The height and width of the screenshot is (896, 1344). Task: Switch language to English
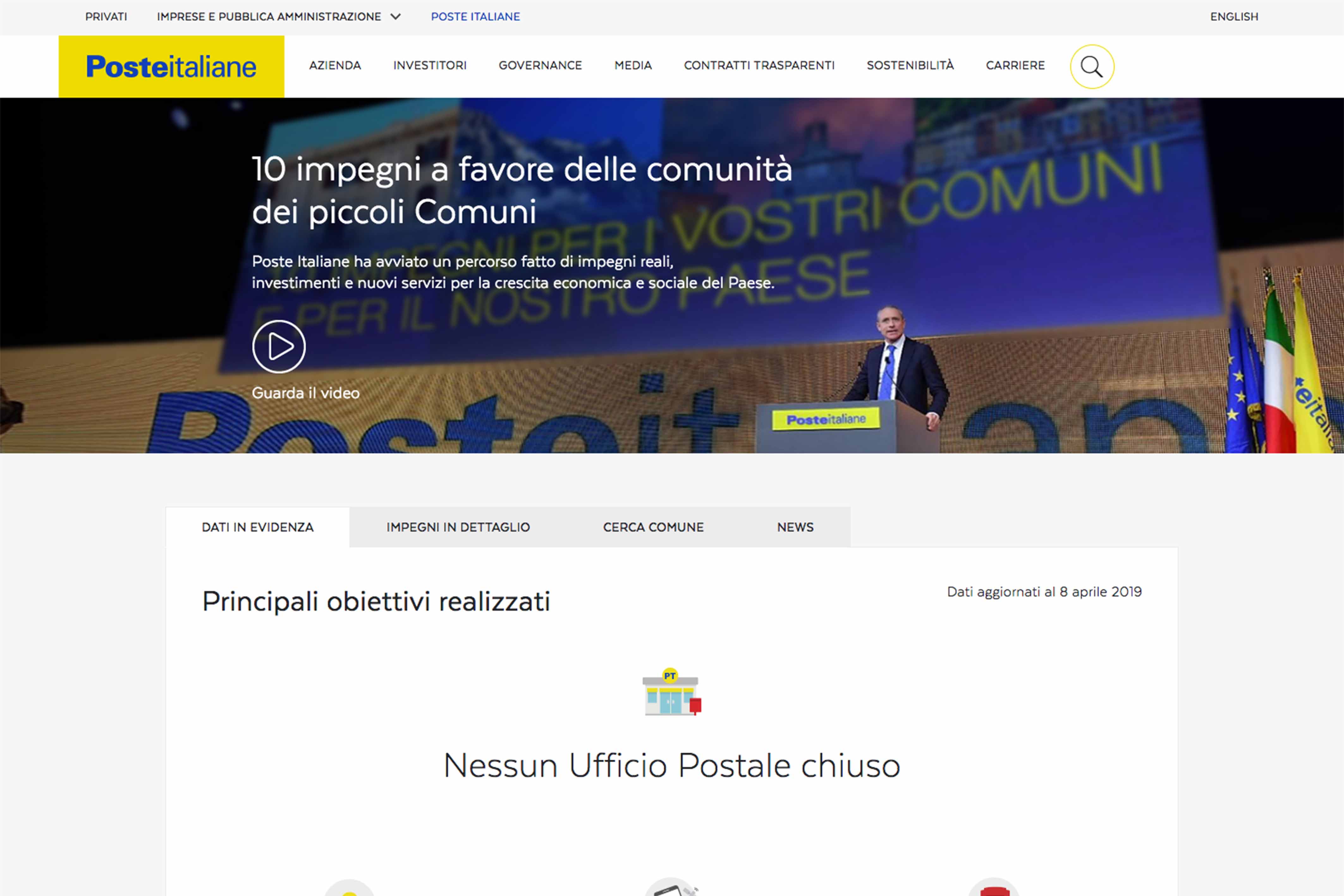1234,16
